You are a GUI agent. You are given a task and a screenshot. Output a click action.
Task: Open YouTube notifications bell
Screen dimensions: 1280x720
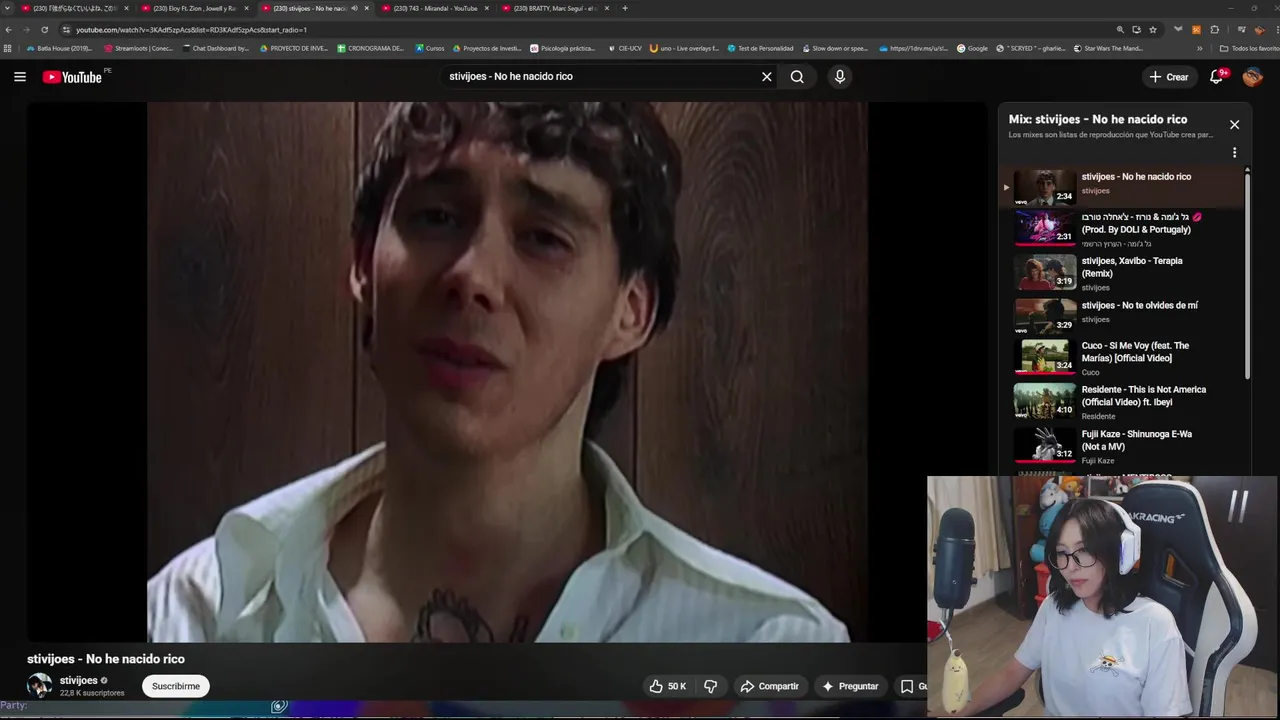[x=1217, y=77]
